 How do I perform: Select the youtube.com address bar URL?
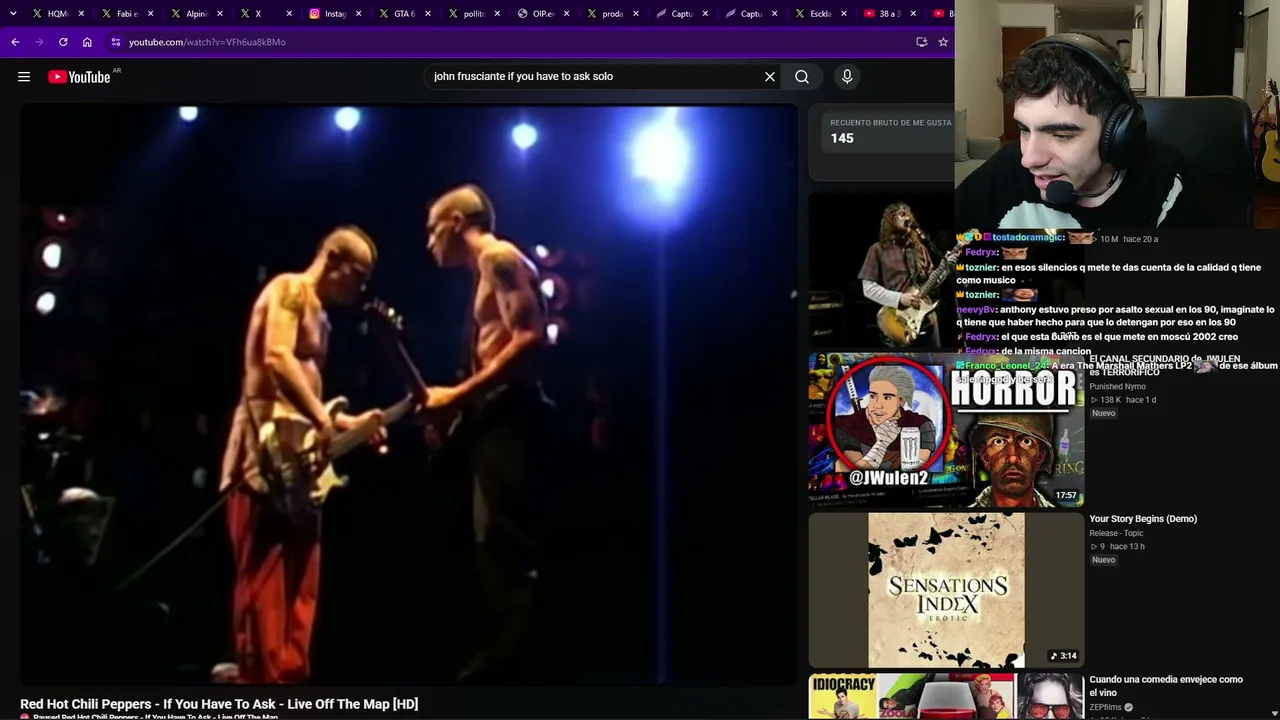207,42
